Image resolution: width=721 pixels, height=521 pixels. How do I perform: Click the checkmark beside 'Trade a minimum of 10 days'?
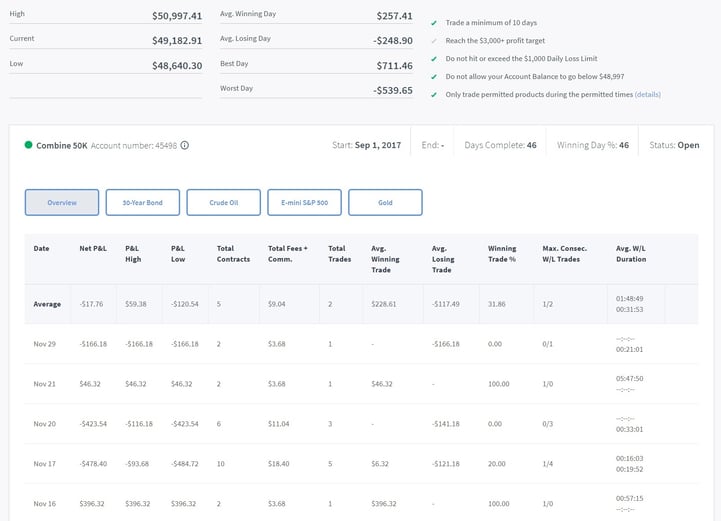tap(433, 22)
